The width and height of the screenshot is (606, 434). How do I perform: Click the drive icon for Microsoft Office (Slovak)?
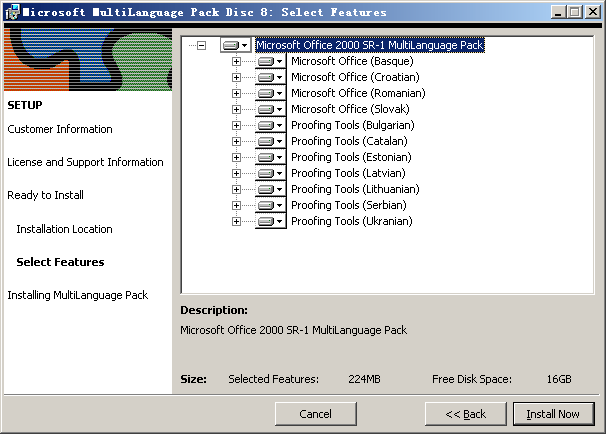coord(270,110)
